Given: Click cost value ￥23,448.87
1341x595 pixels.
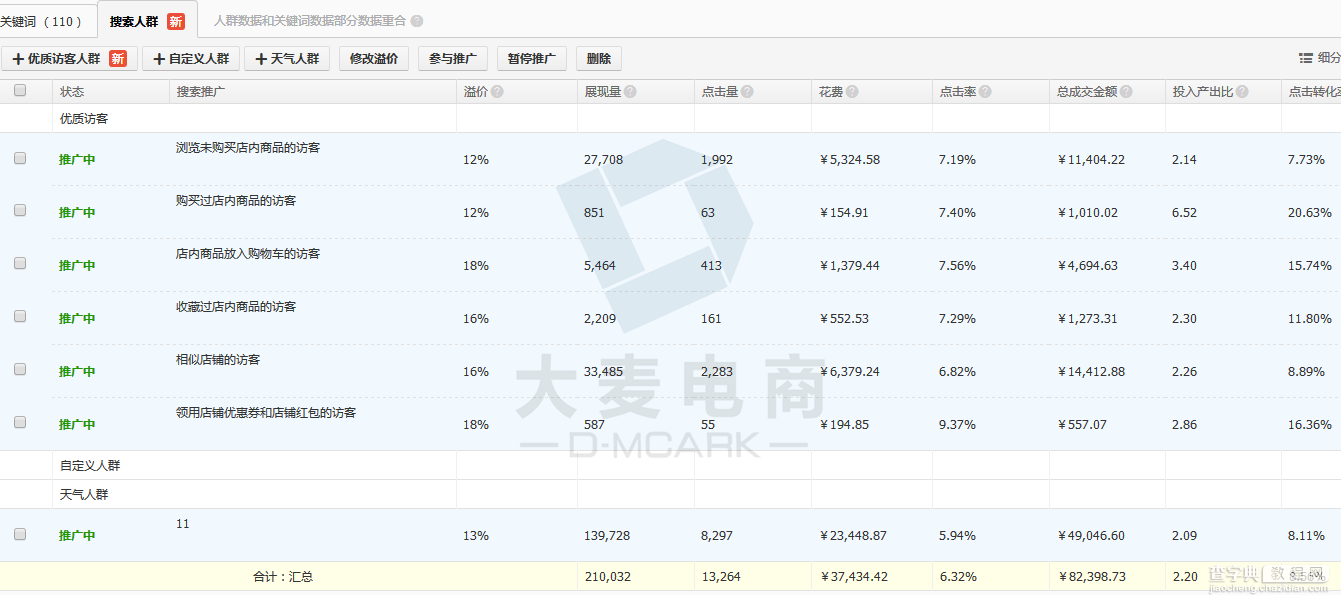Looking at the screenshot, I should pos(853,536).
